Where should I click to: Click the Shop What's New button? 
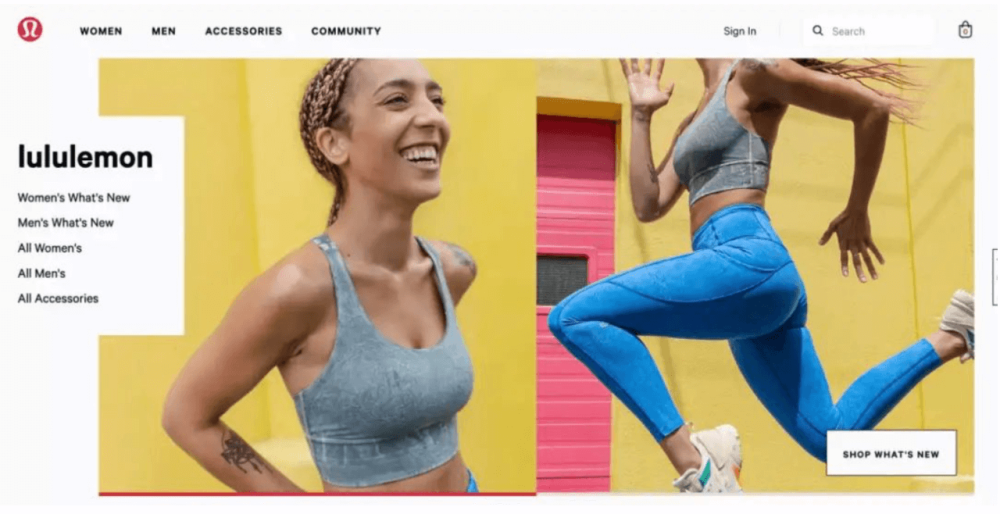pos(891,454)
